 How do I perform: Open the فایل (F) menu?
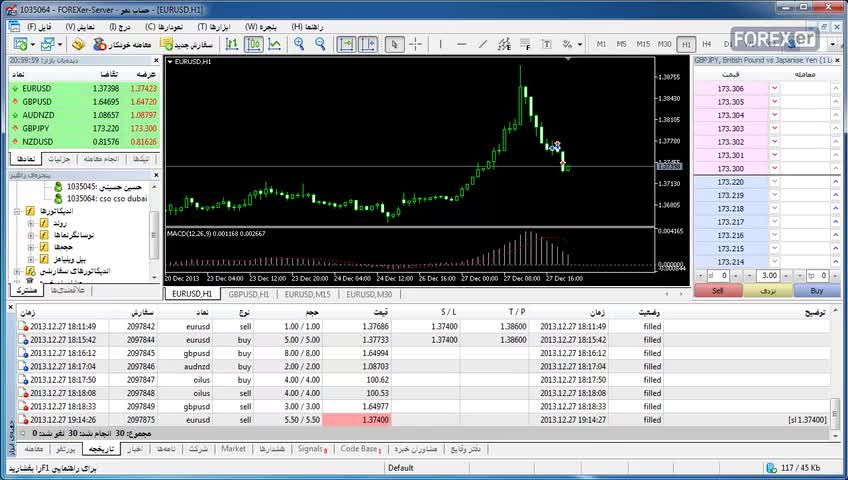coord(39,26)
